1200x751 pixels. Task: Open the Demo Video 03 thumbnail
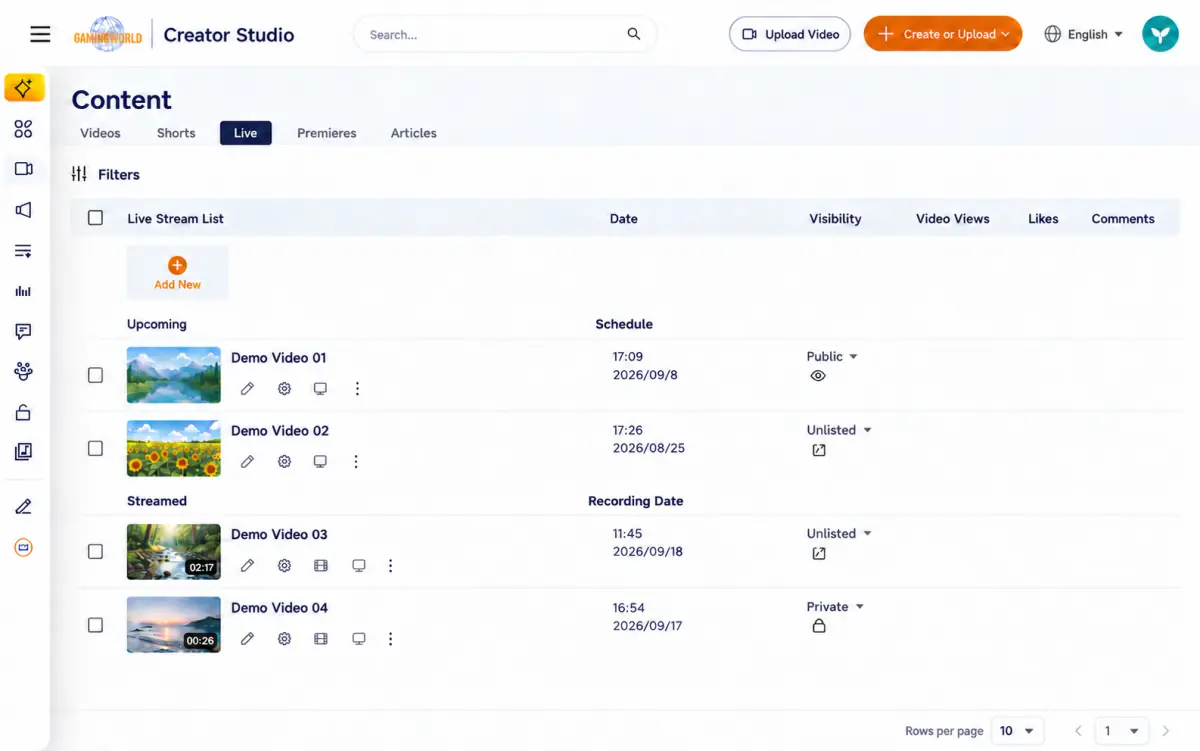tap(174, 552)
